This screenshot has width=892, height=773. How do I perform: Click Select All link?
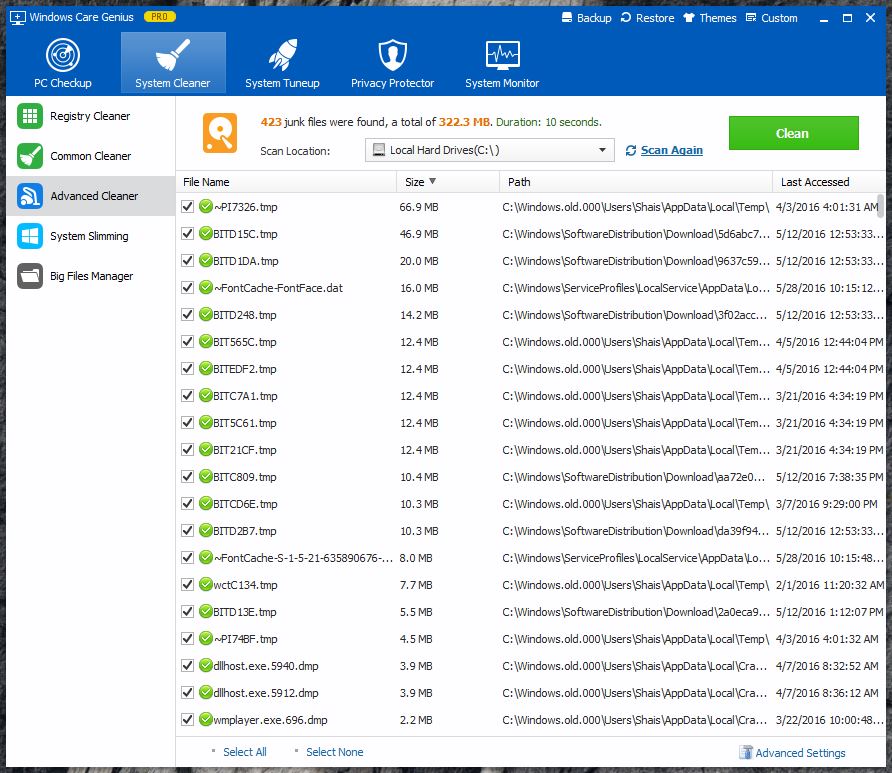coord(245,752)
